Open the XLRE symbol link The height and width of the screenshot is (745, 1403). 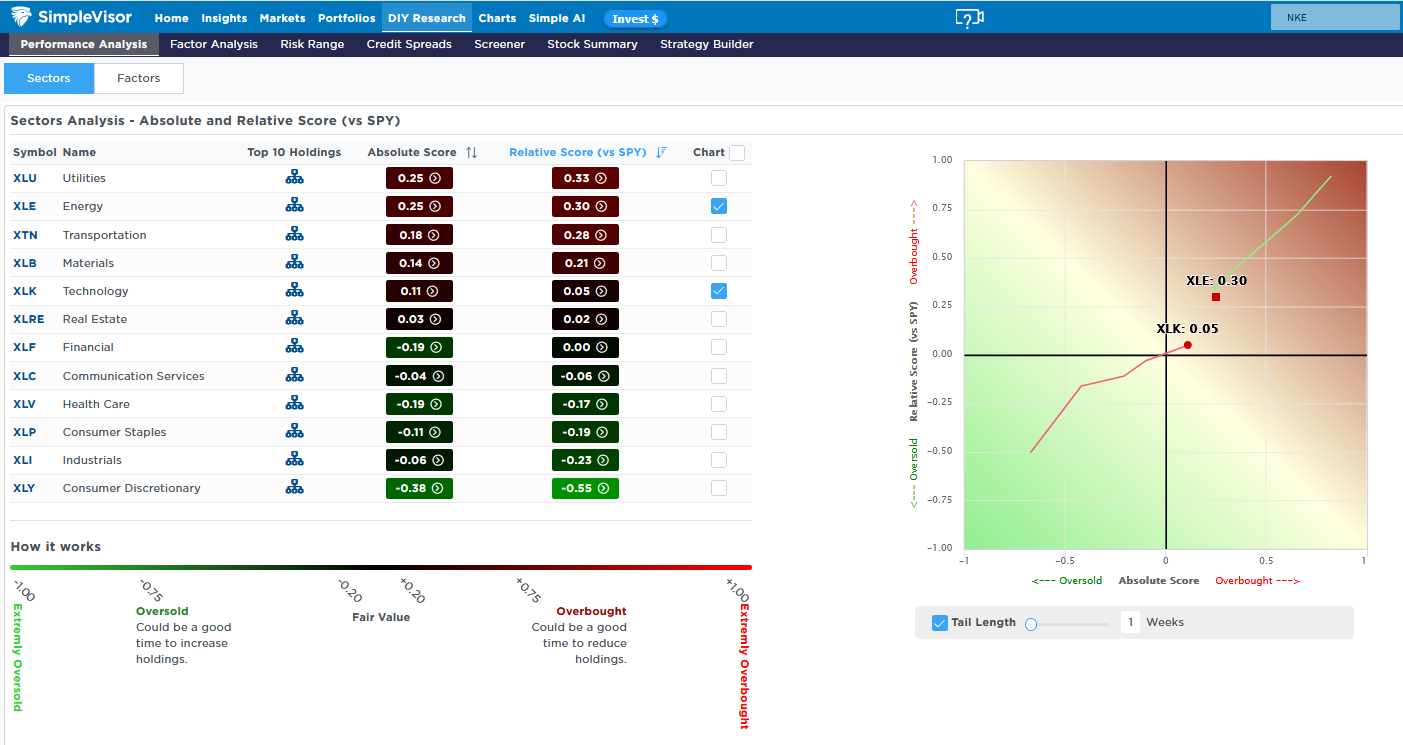[28, 319]
